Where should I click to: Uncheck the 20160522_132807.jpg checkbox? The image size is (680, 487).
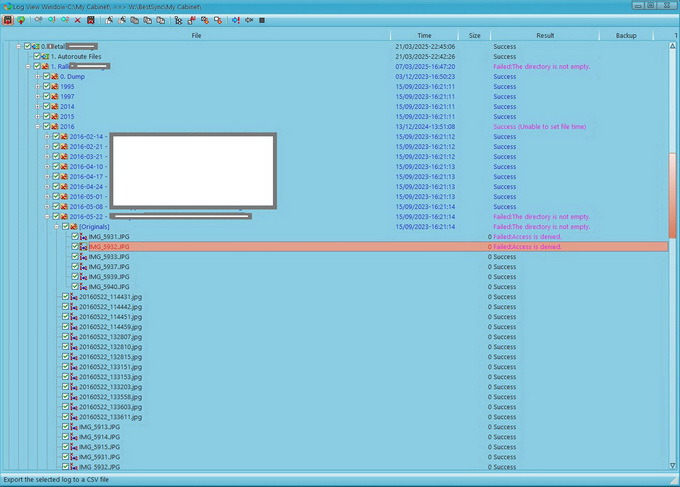[x=65, y=337]
